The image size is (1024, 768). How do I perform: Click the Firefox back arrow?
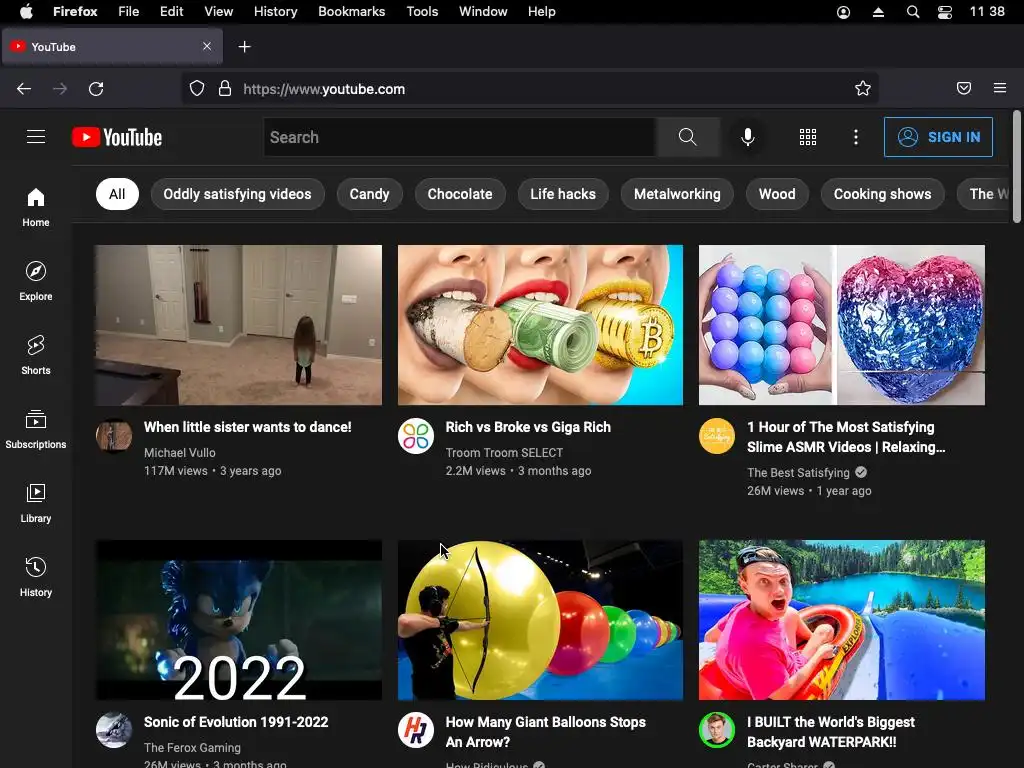pos(24,89)
